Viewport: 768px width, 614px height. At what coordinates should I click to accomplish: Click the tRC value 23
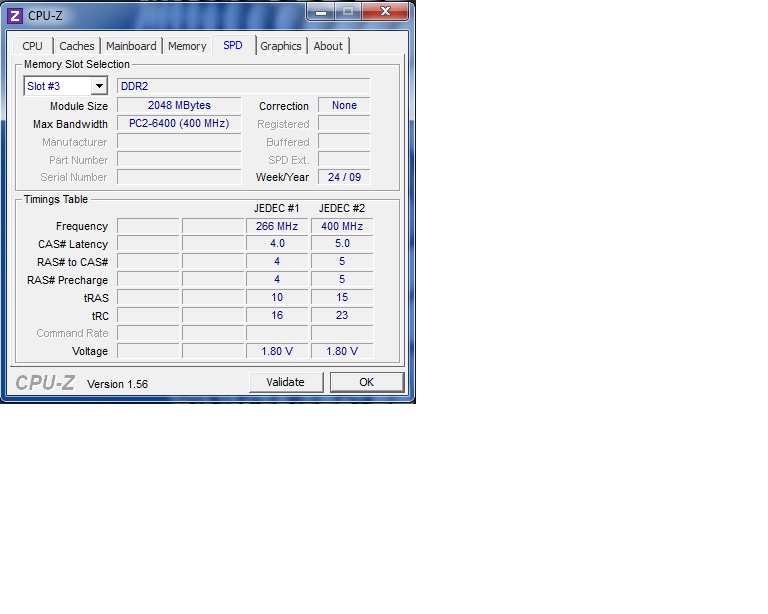click(342, 315)
